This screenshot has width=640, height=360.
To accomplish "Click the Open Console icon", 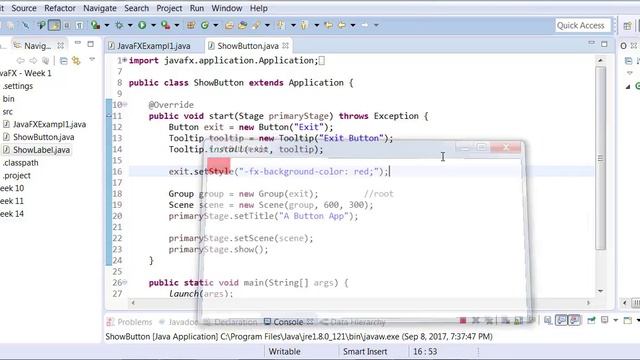I will point(628,320).
